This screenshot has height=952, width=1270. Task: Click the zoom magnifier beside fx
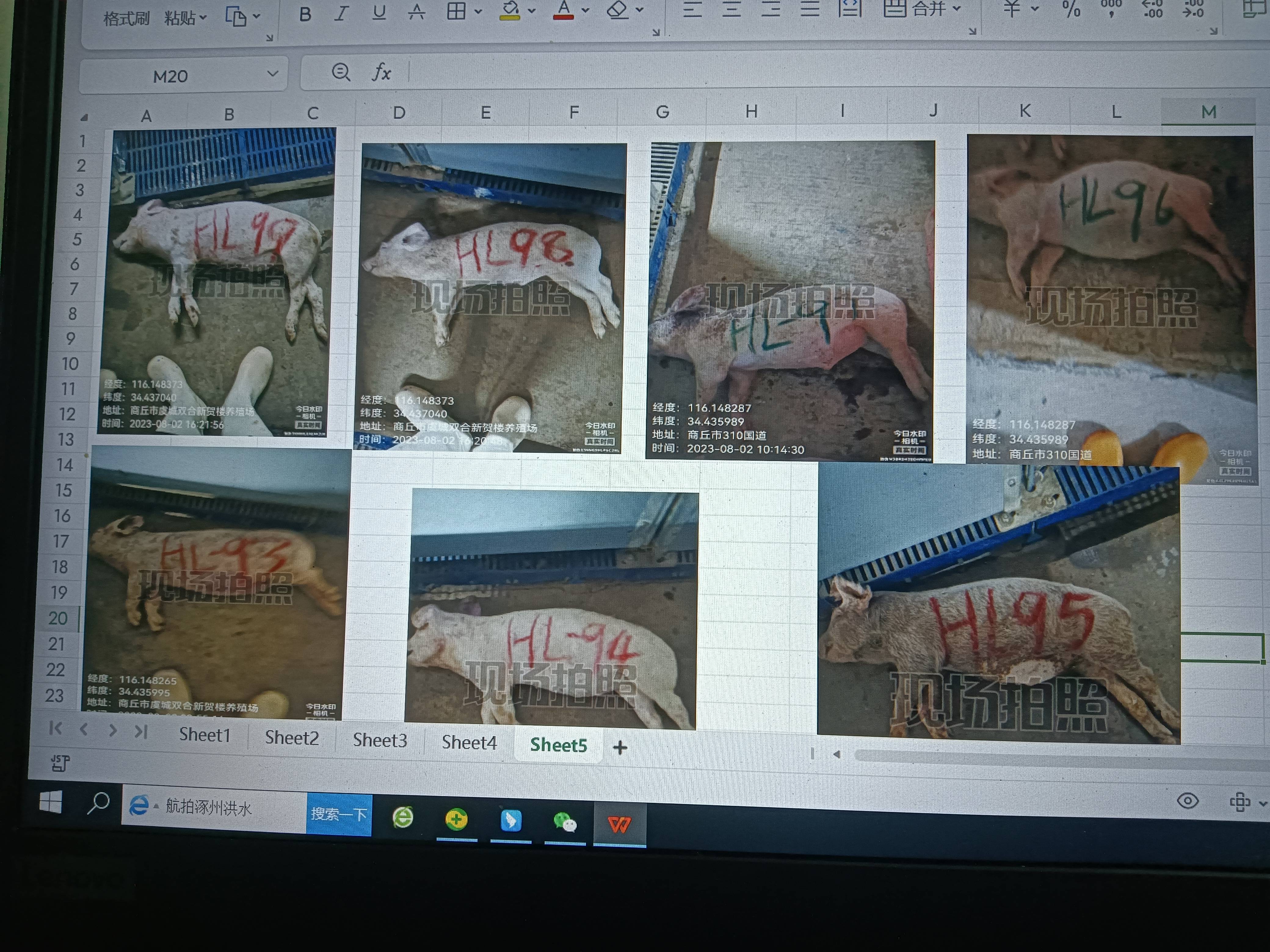click(341, 72)
